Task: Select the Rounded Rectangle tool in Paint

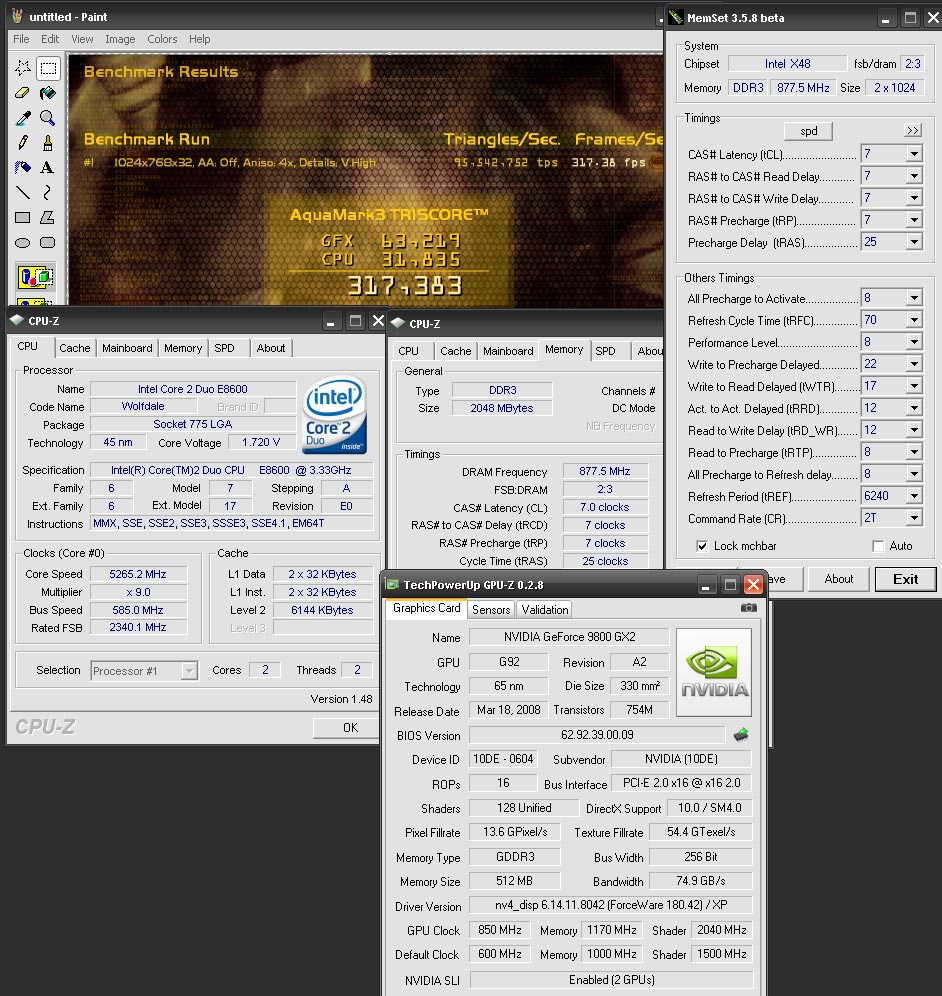Action: click(48, 242)
